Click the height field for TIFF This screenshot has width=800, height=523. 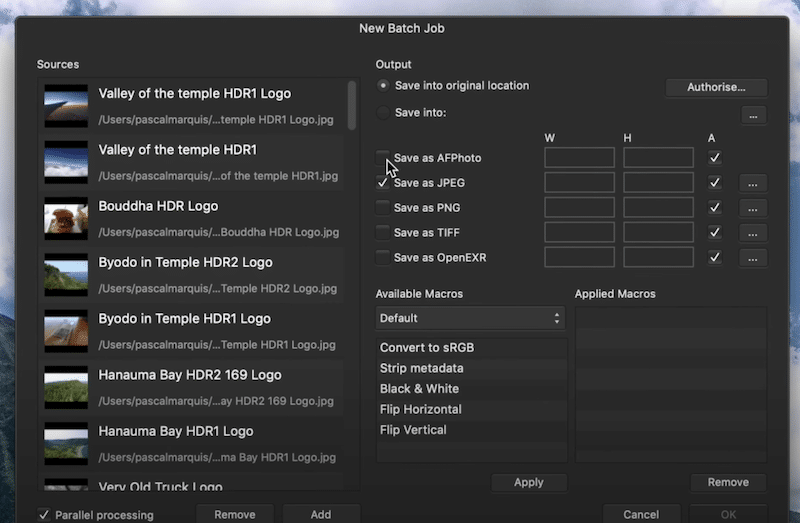point(658,233)
